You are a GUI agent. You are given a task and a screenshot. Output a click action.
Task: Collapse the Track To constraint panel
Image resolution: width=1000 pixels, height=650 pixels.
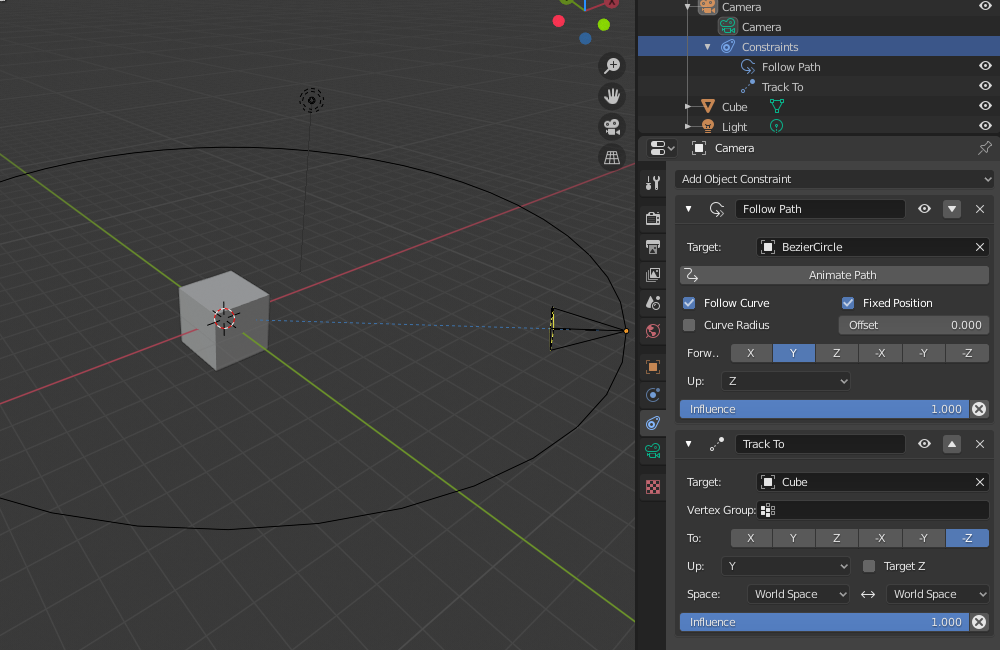pos(688,443)
